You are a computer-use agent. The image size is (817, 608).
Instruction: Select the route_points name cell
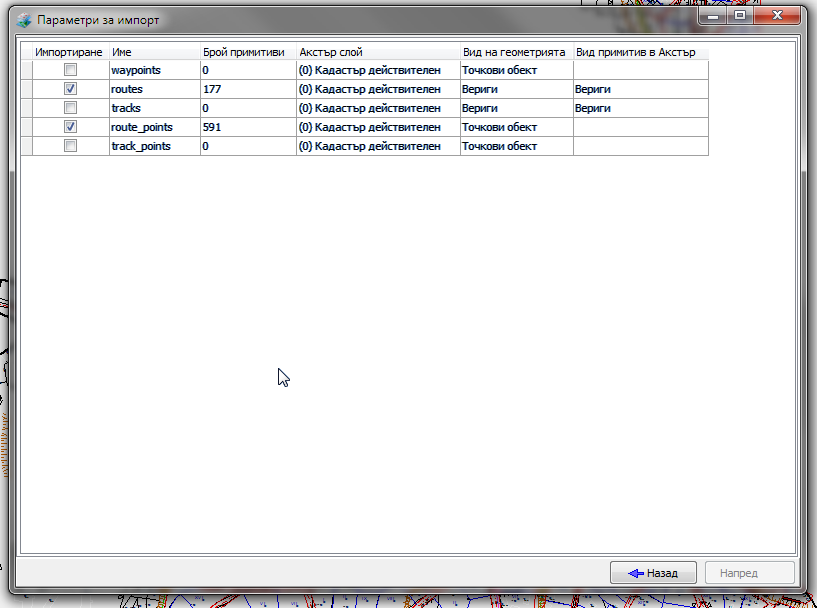coord(154,127)
